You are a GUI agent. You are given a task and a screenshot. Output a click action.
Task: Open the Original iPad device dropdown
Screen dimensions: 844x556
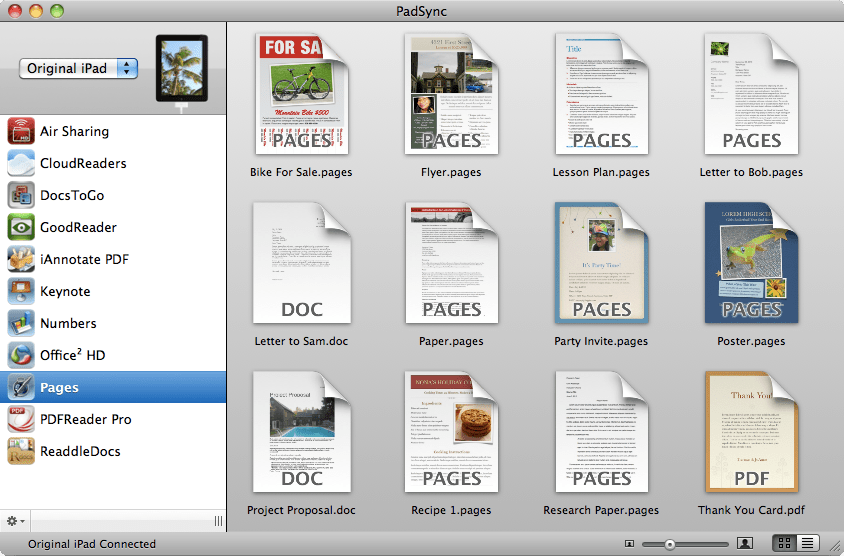[x=79, y=68]
